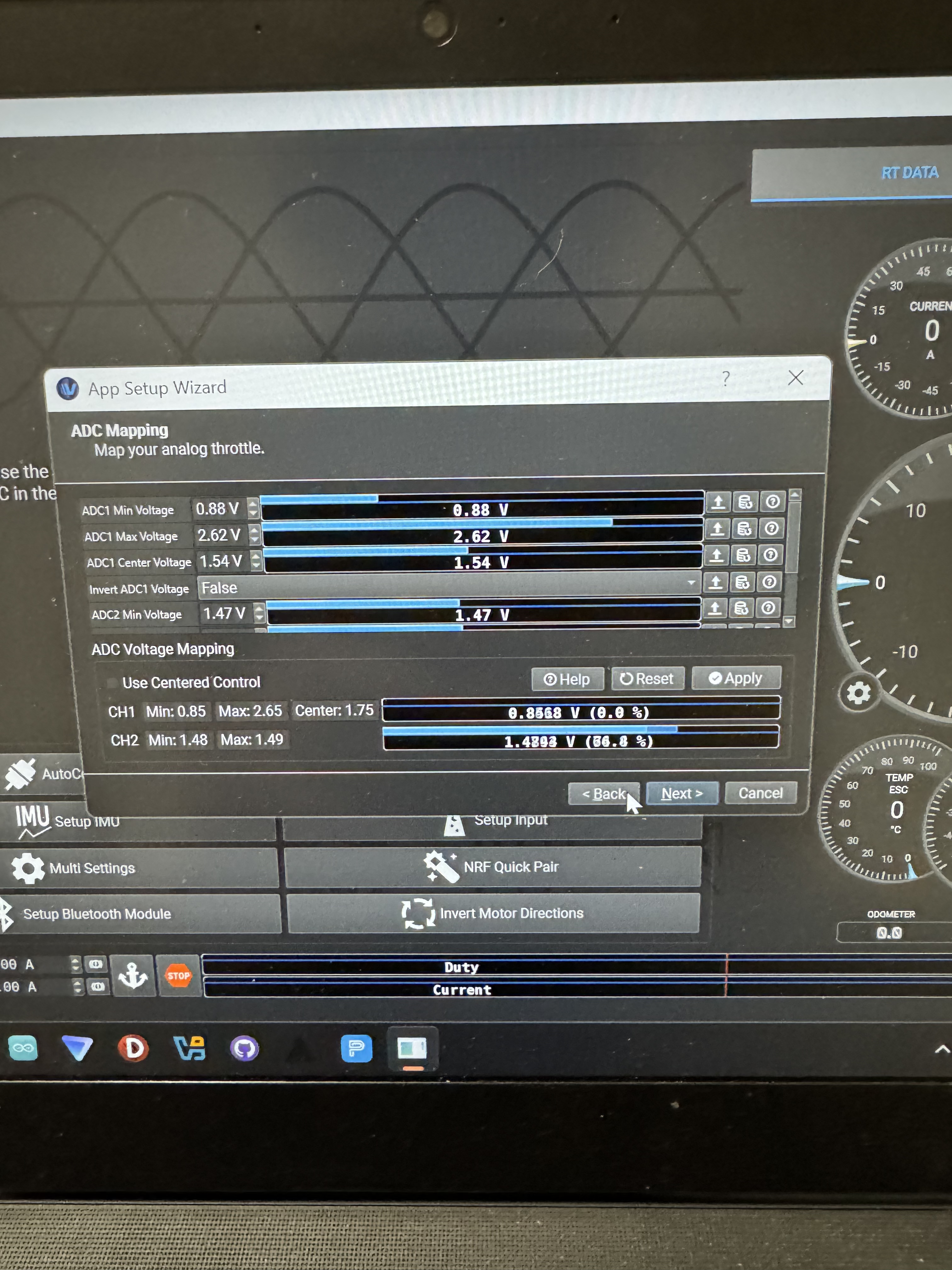Click Next to continue the setup wizard

682,793
